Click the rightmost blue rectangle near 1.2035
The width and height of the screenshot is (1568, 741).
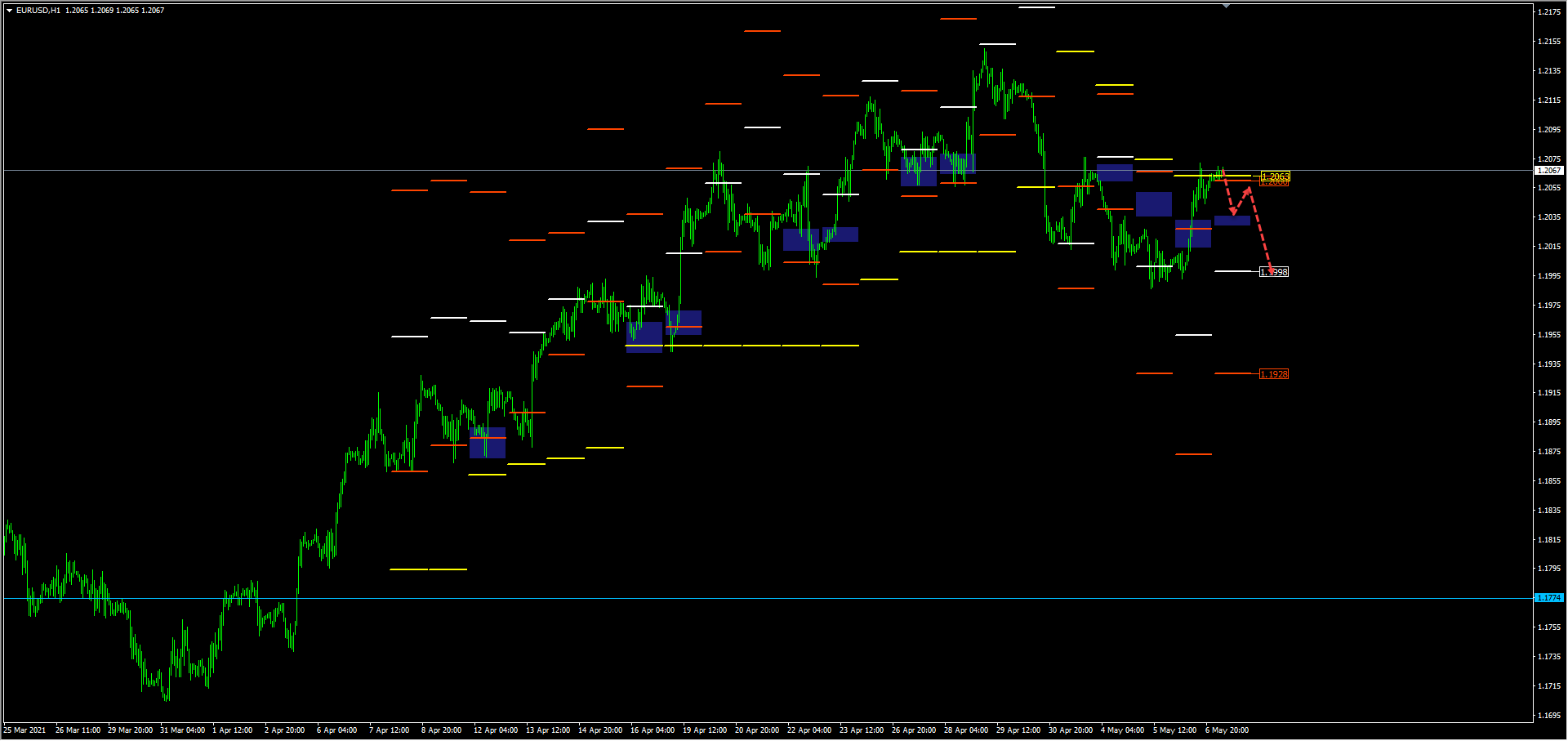[x=1232, y=221]
